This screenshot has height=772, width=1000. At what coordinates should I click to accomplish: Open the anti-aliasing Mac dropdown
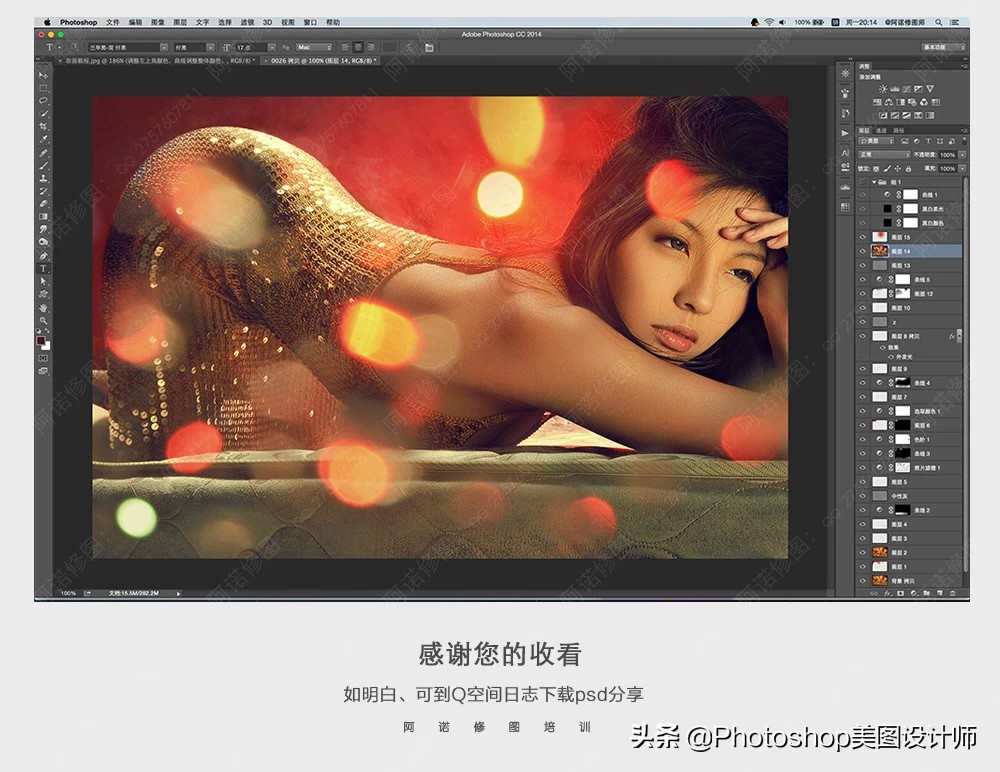pyautogui.click(x=314, y=47)
